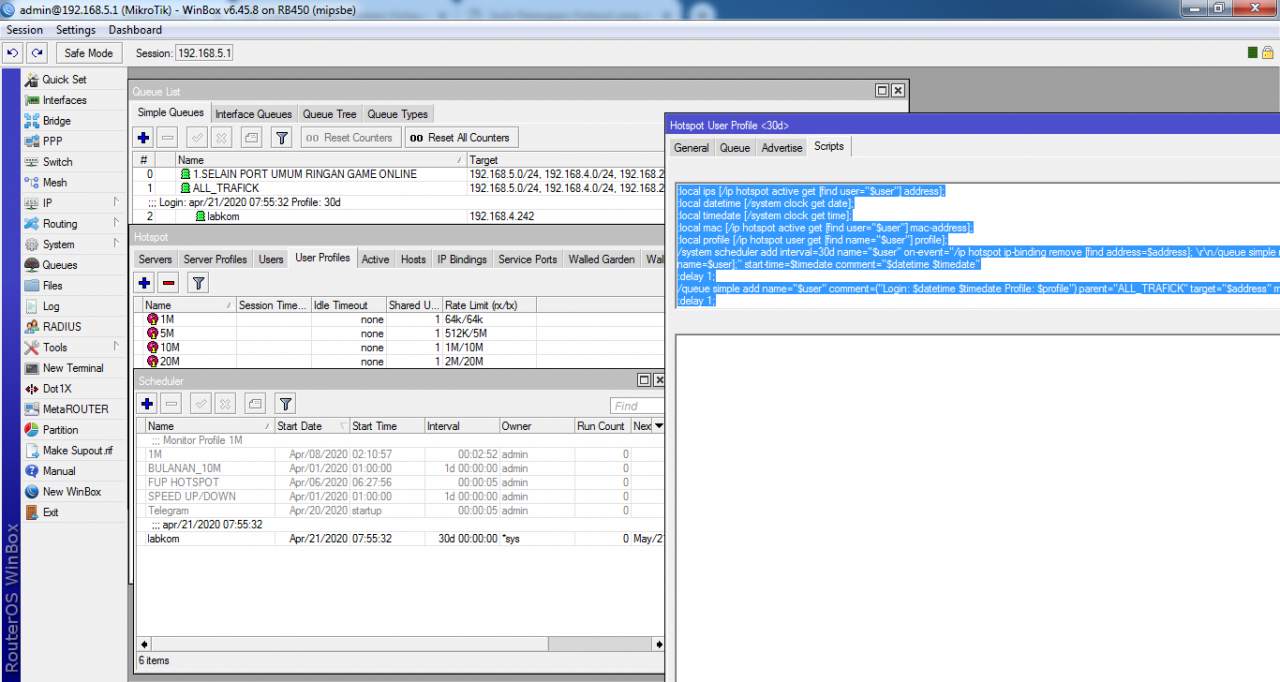Open New Terminal from the sidebar
The height and width of the screenshot is (682, 1280).
[x=72, y=368]
